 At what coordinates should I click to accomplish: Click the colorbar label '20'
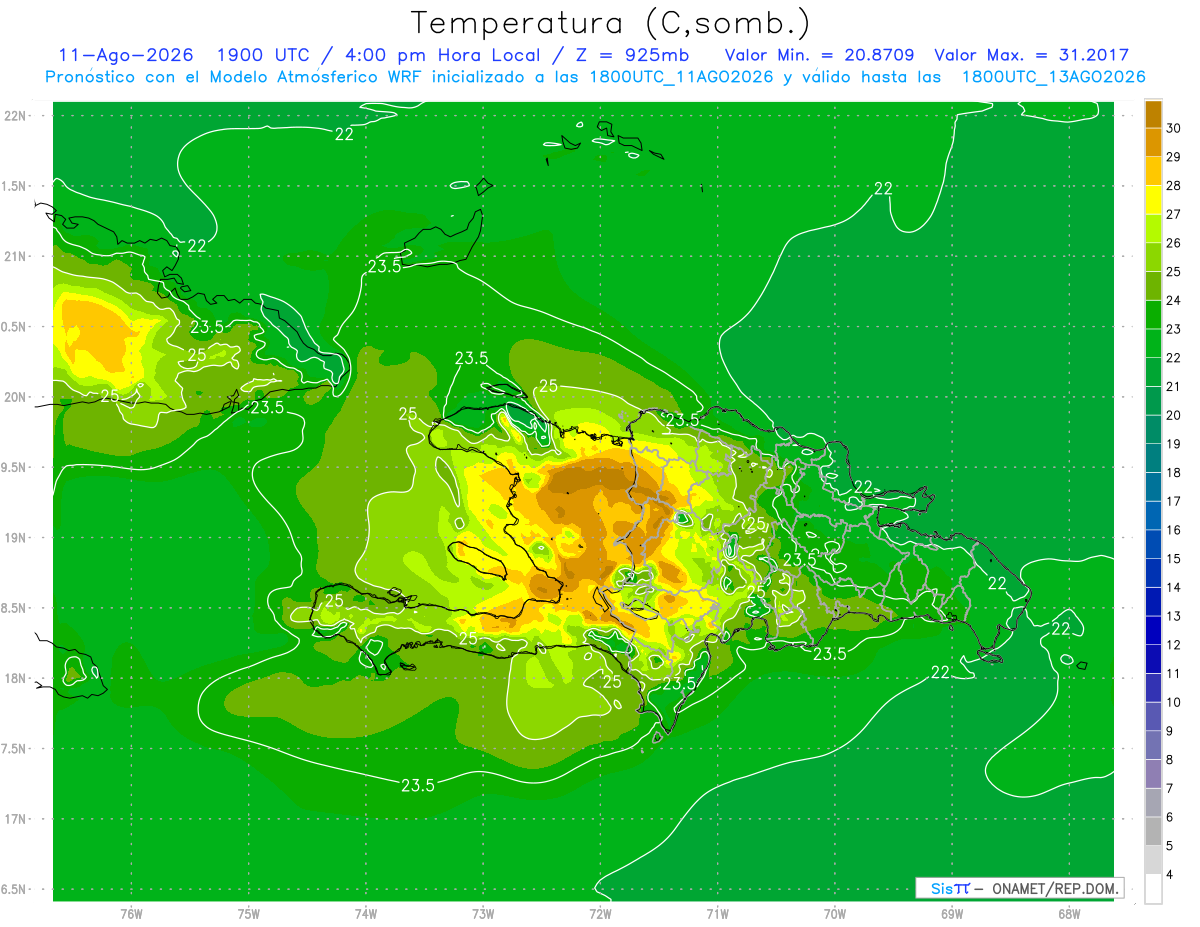(1173, 415)
